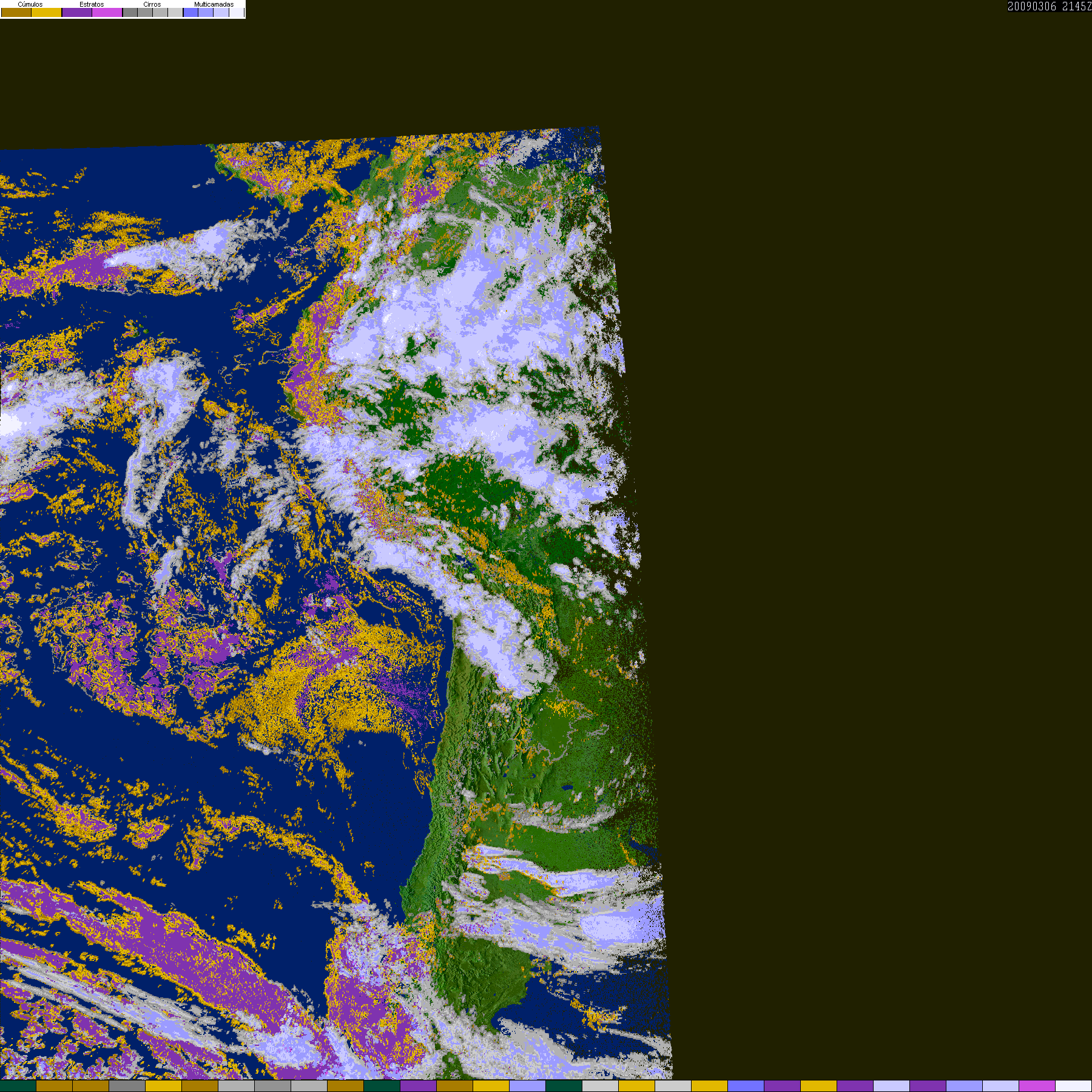Viewport: 1092px width, 1092px height.
Task: Pick the second-lightest gray Cirros swatch
Action: (x=160, y=13)
